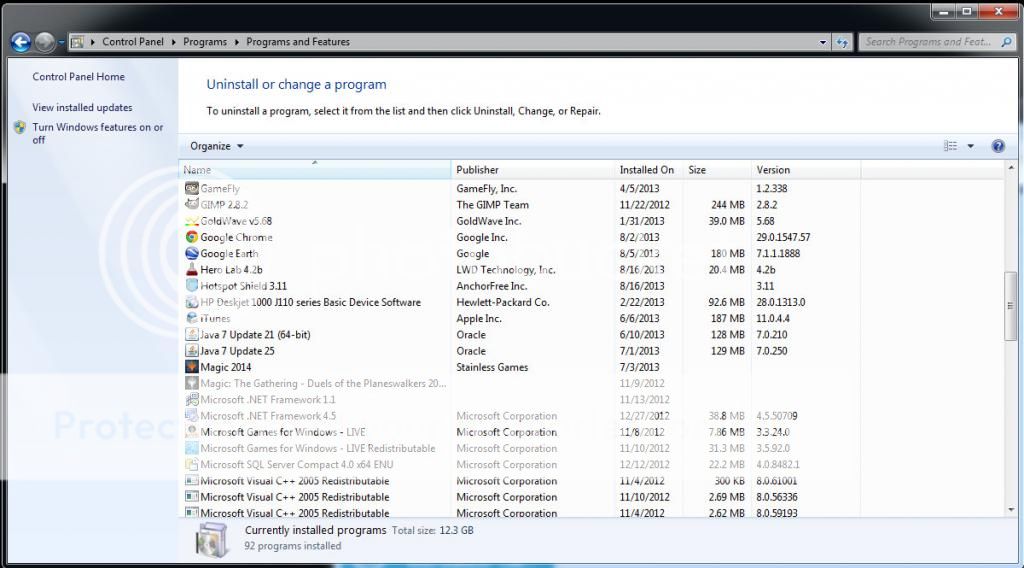Click Programs breadcrumb segment
The height and width of the screenshot is (568, 1024).
(x=204, y=42)
